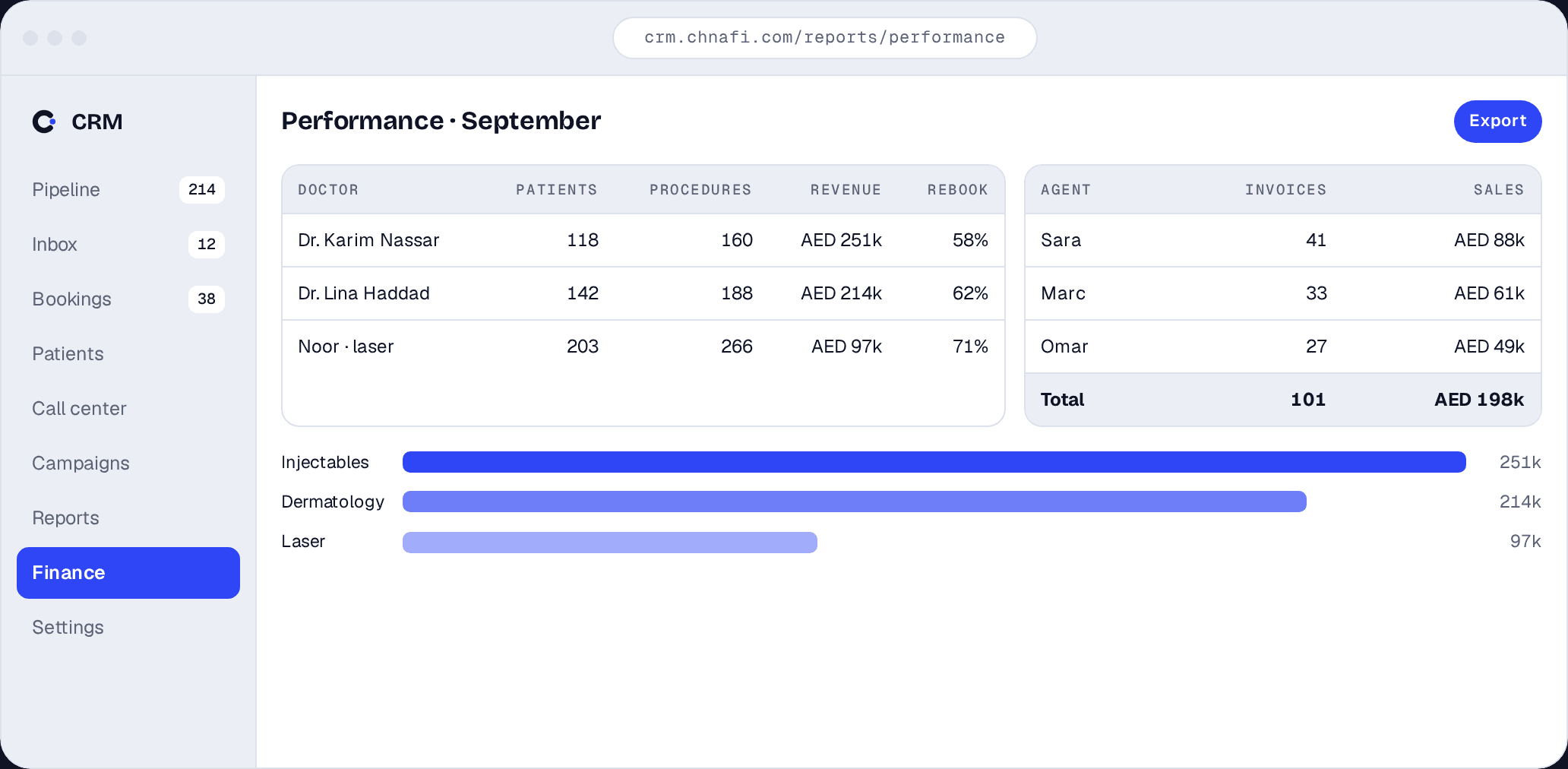Select the Dr. Karim Nassar row
Screen dimensions: 1568x769
coord(643,240)
